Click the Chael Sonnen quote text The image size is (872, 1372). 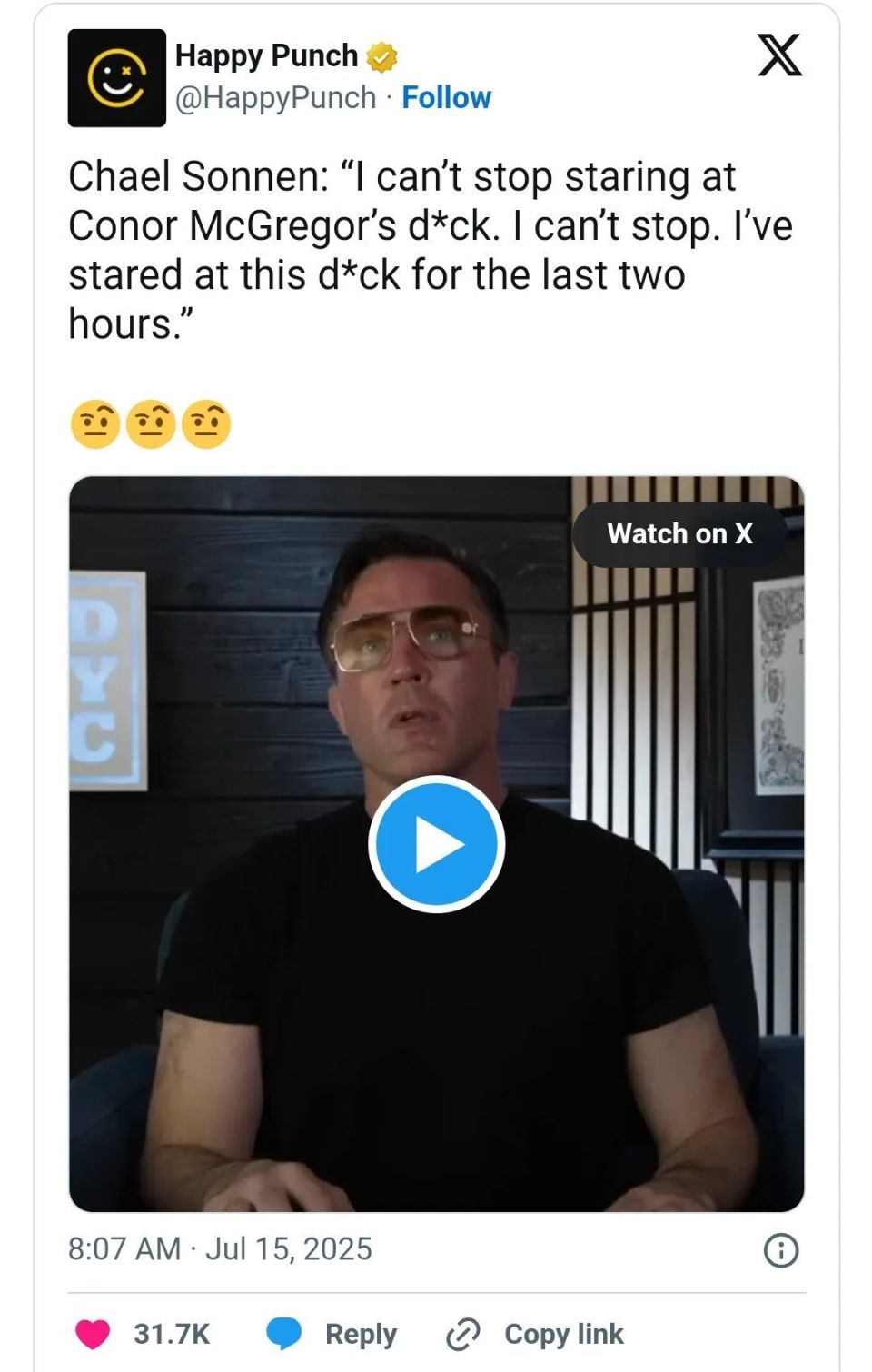[x=431, y=250]
